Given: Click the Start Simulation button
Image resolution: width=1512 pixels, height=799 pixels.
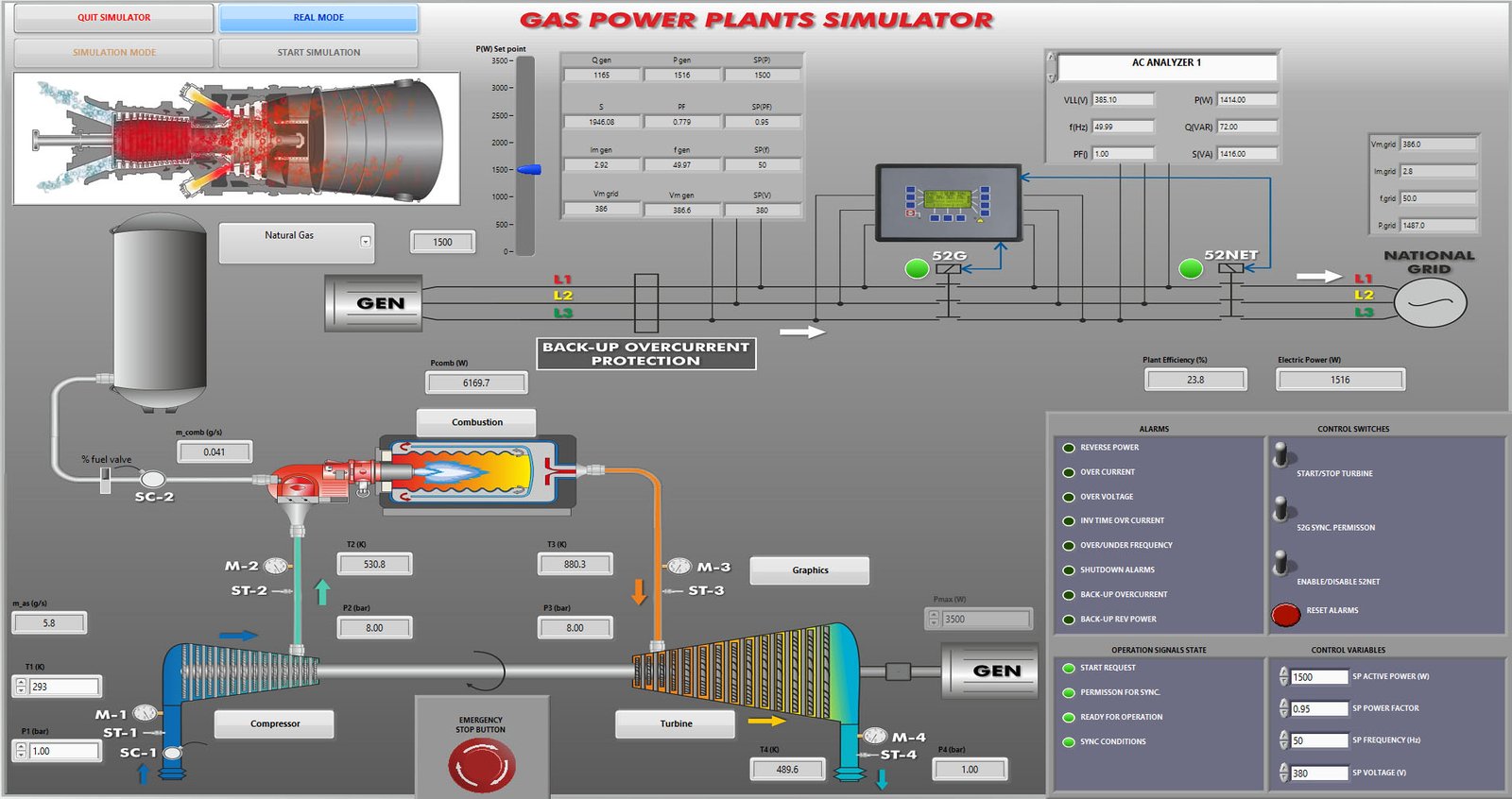Looking at the screenshot, I should [x=318, y=53].
